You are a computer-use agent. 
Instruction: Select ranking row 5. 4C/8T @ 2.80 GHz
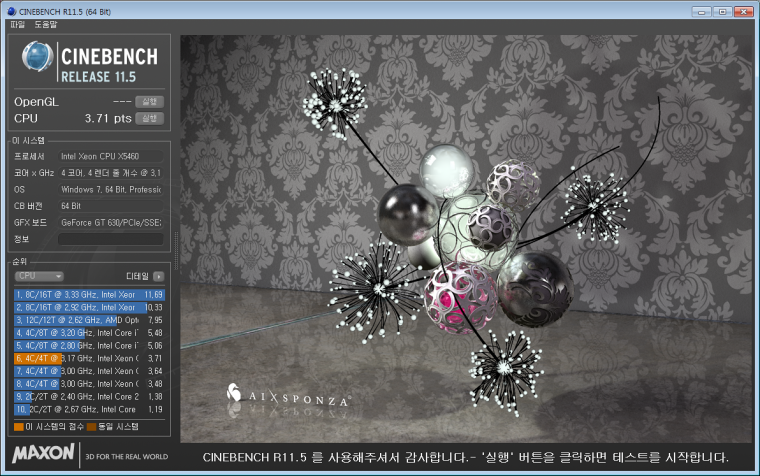pos(89,346)
